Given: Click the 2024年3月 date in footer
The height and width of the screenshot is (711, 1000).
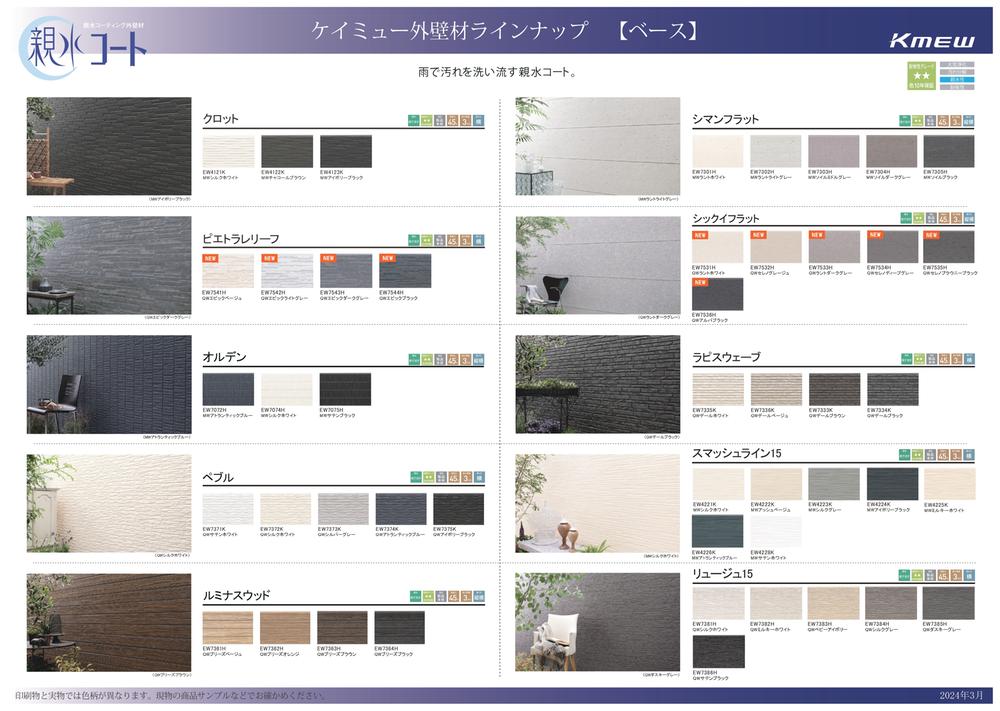Looking at the screenshot, I should pyautogui.click(x=960, y=695).
